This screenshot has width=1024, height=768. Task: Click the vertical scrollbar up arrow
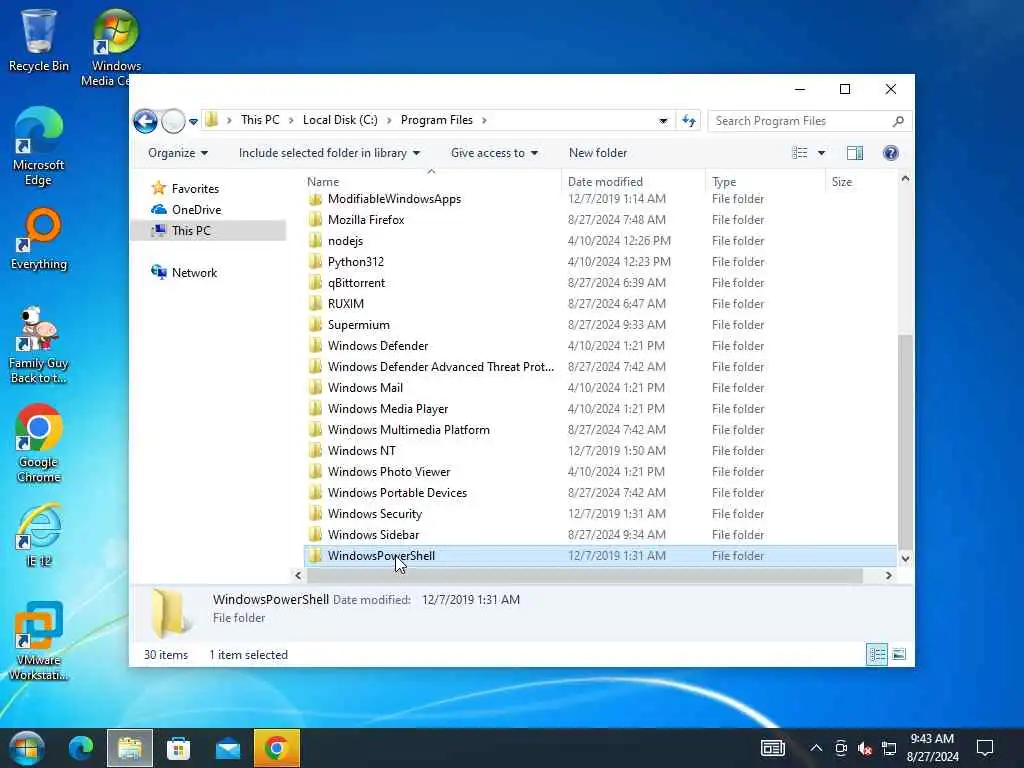coord(905,178)
